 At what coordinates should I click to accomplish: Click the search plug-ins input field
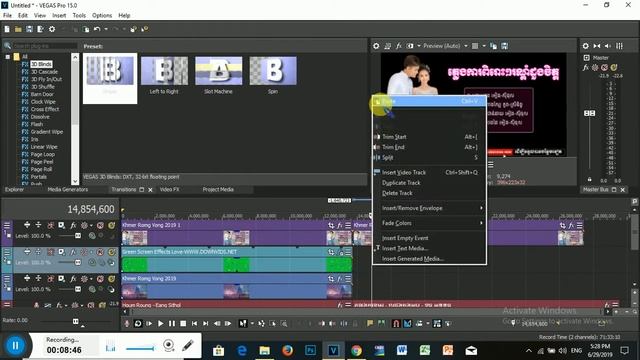coord(44,46)
